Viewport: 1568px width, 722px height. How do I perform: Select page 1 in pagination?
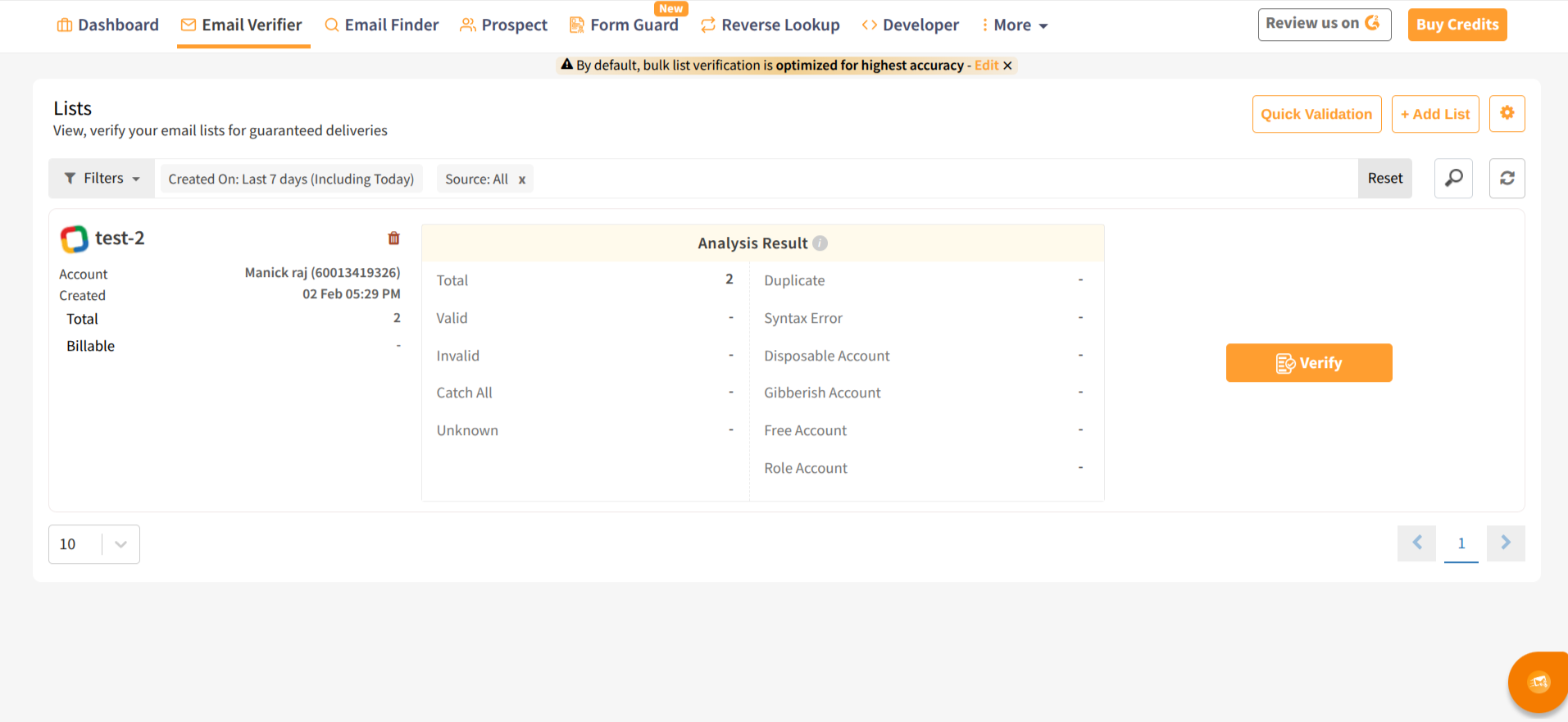click(1461, 543)
